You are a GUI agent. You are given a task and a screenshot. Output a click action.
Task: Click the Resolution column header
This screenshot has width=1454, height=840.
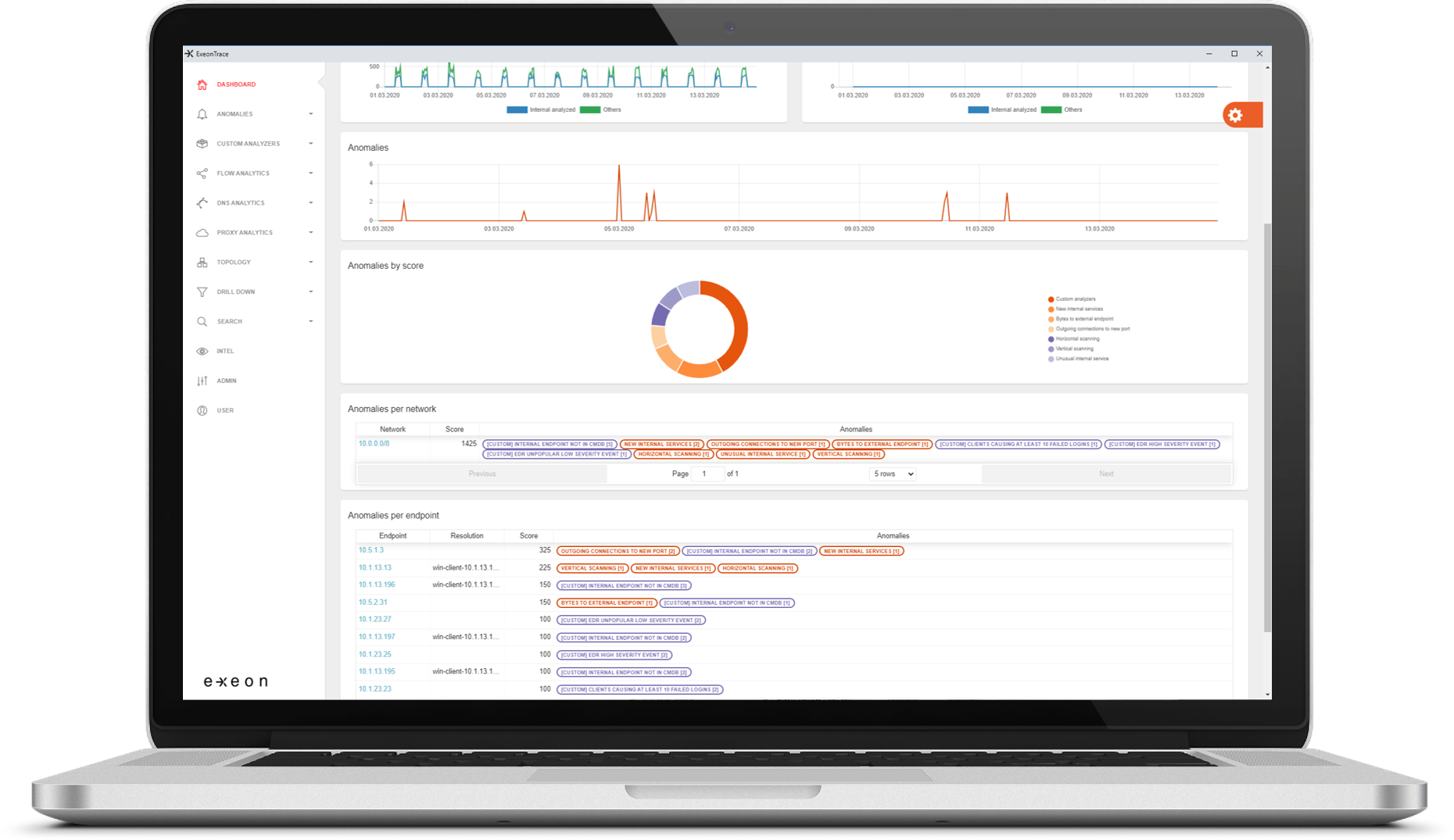(467, 536)
